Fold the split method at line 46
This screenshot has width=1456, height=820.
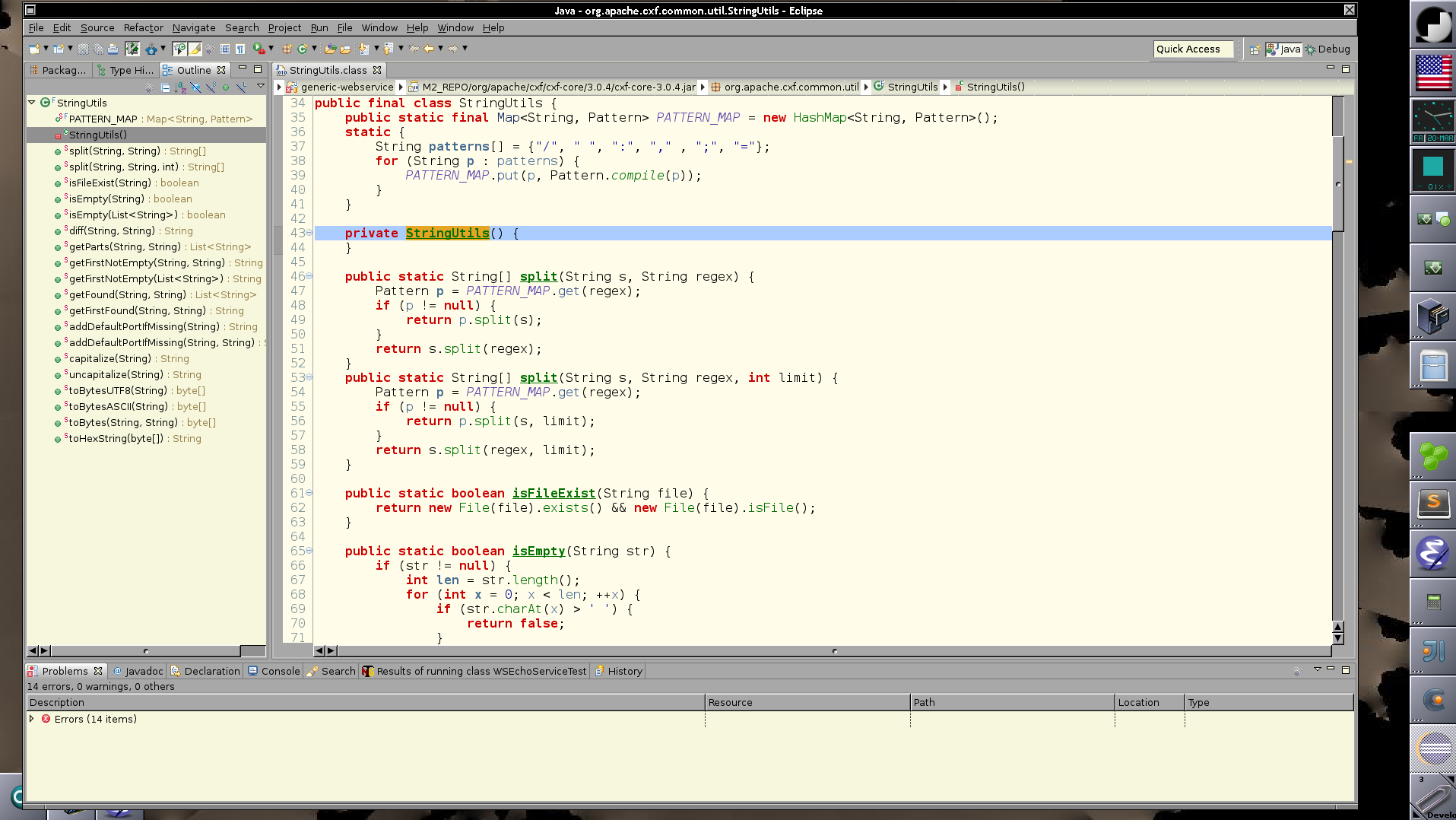point(309,276)
